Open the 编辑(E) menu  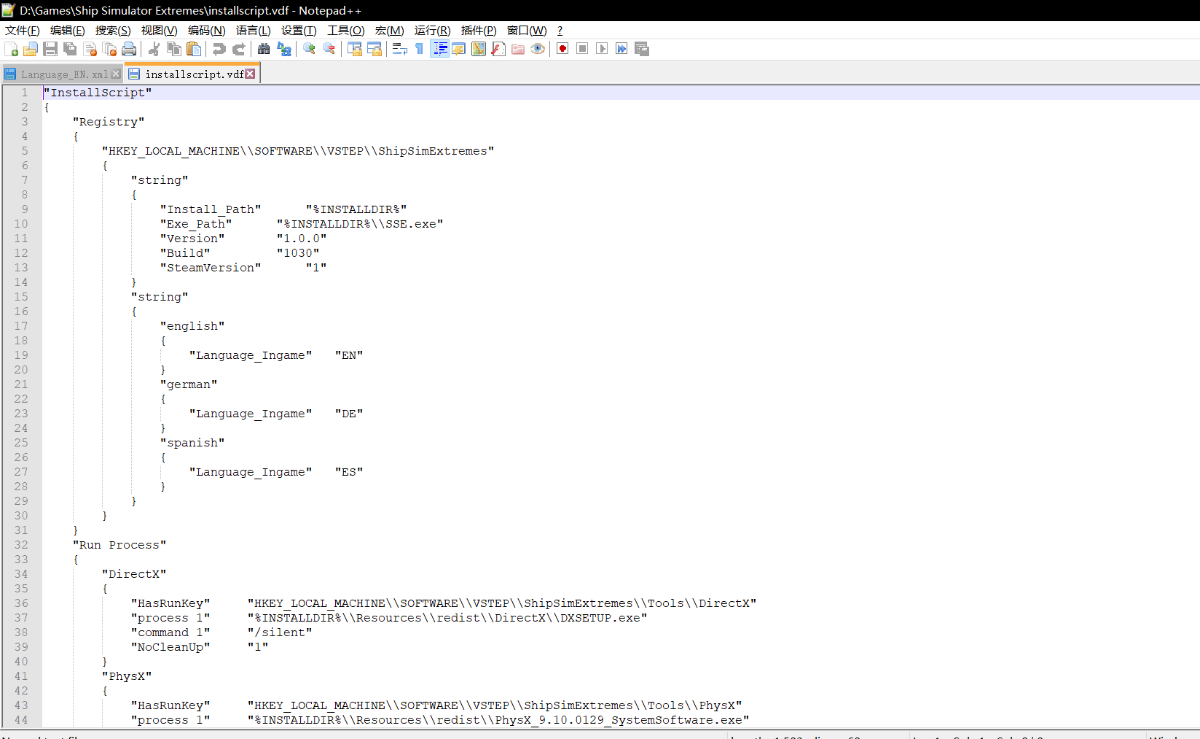click(x=68, y=31)
